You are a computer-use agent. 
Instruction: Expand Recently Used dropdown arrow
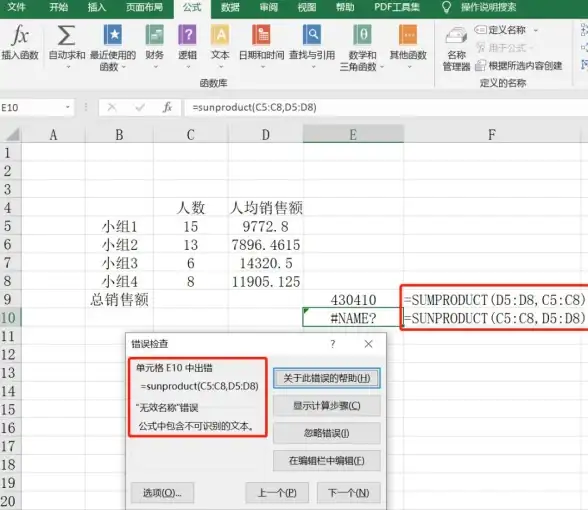point(123,67)
